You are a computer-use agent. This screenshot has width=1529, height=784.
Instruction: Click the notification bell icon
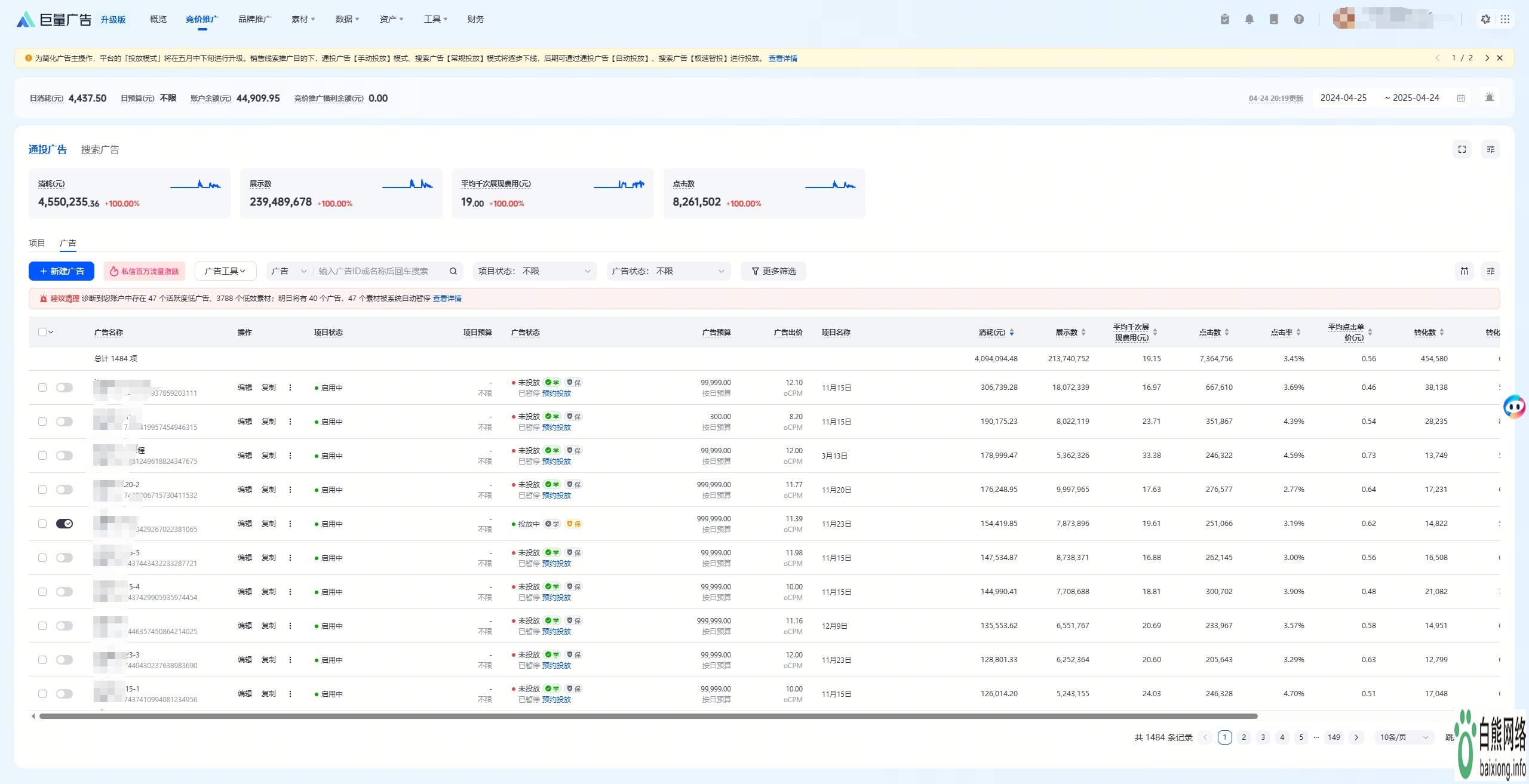[1249, 19]
